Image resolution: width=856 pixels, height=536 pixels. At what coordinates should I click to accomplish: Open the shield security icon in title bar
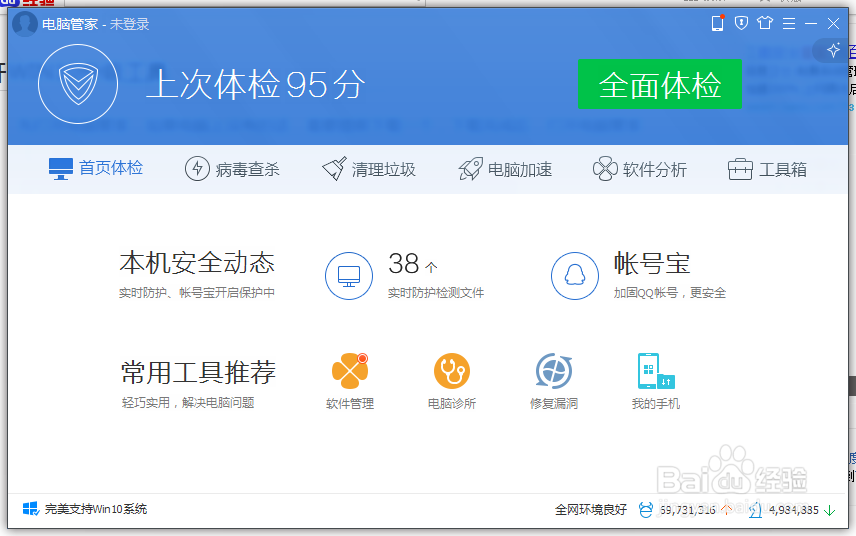741,23
